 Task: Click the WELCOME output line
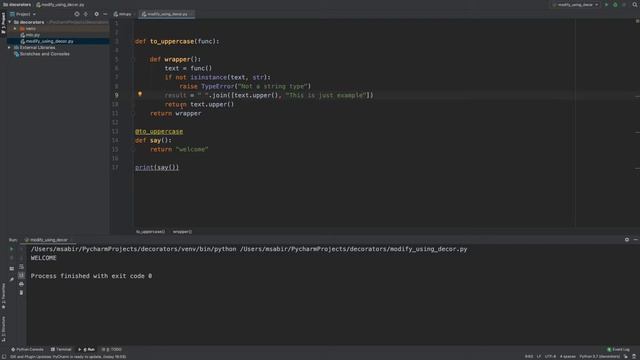[44, 258]
